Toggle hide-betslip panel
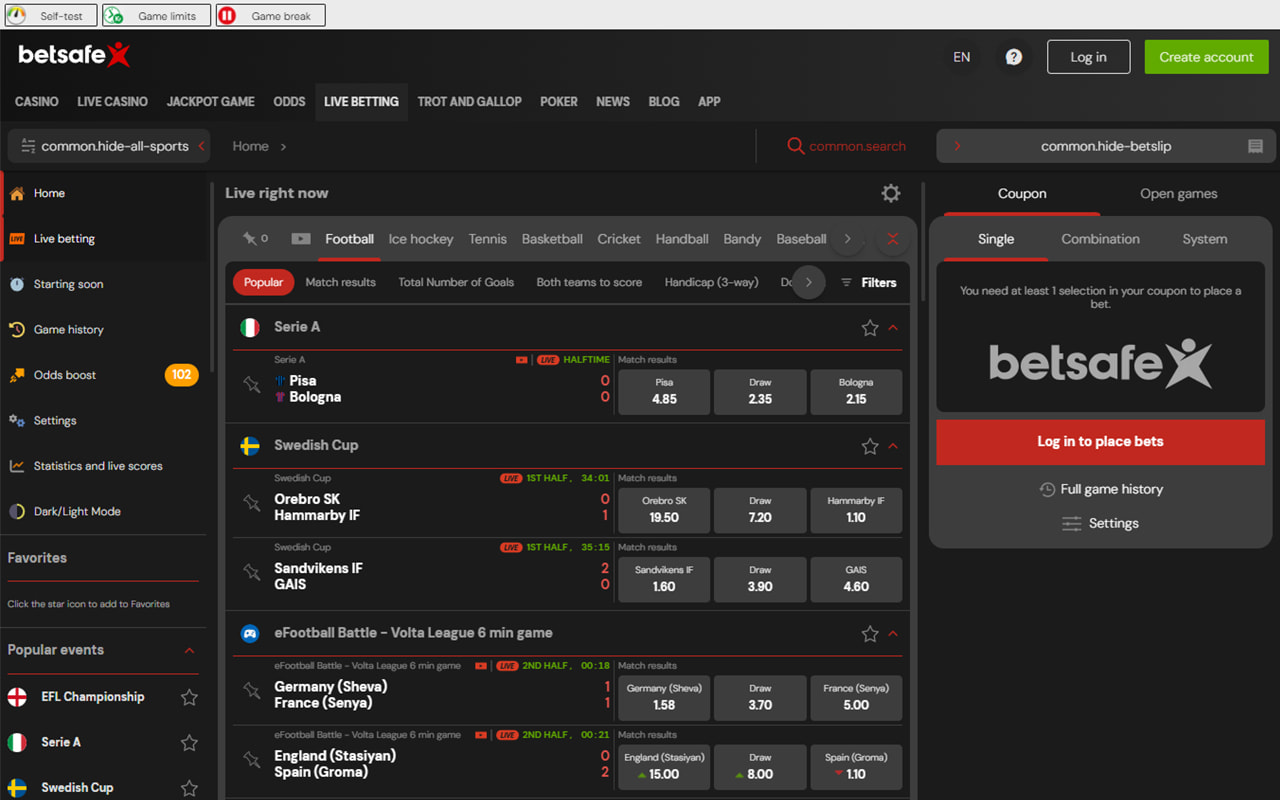 tap(1106, 146)
